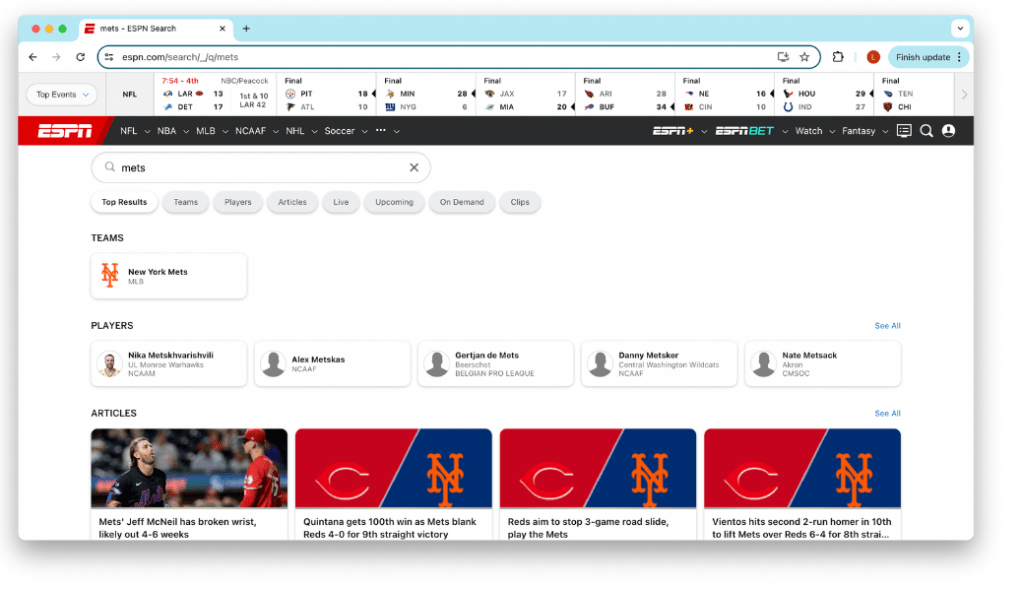Select the Articles filter tab
The height and width of the screenshot is (589, 1022).
click(x=292, y=202)
